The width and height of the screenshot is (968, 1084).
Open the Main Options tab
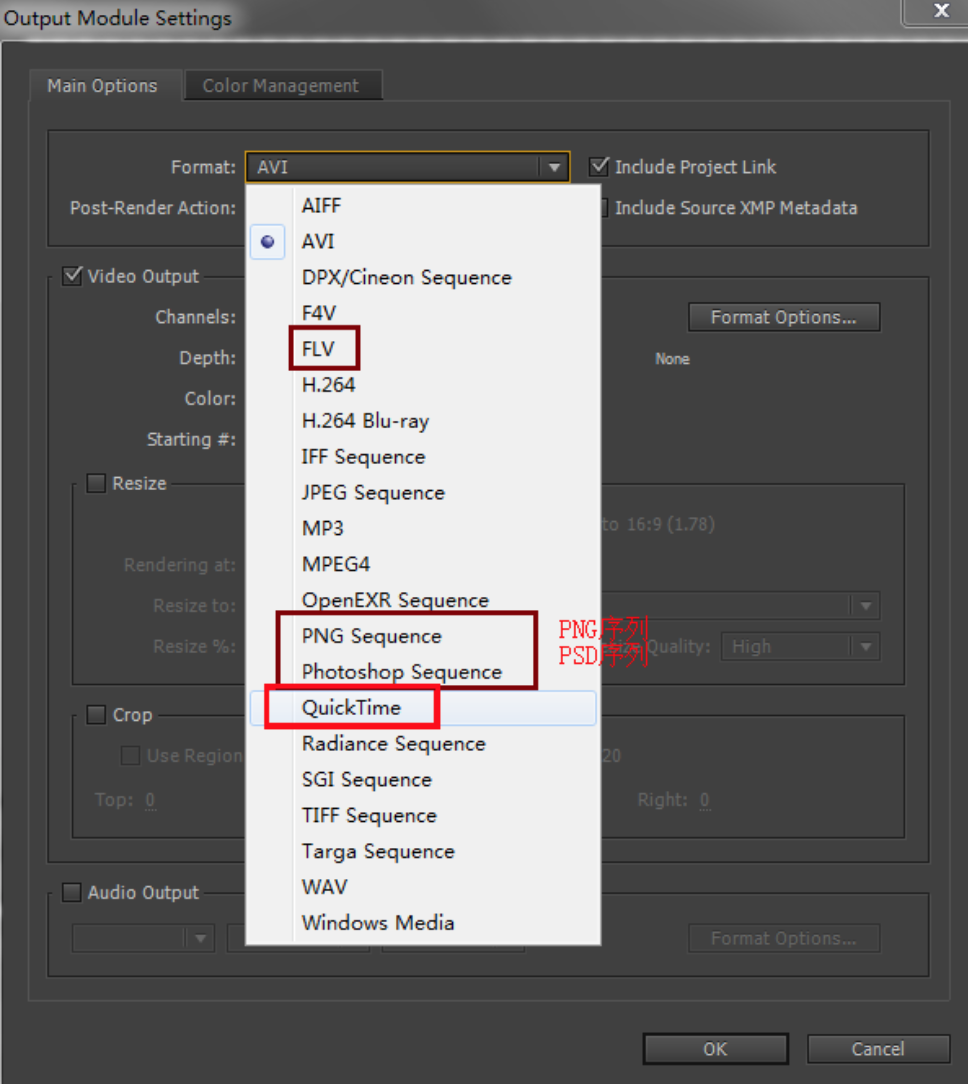102,86
